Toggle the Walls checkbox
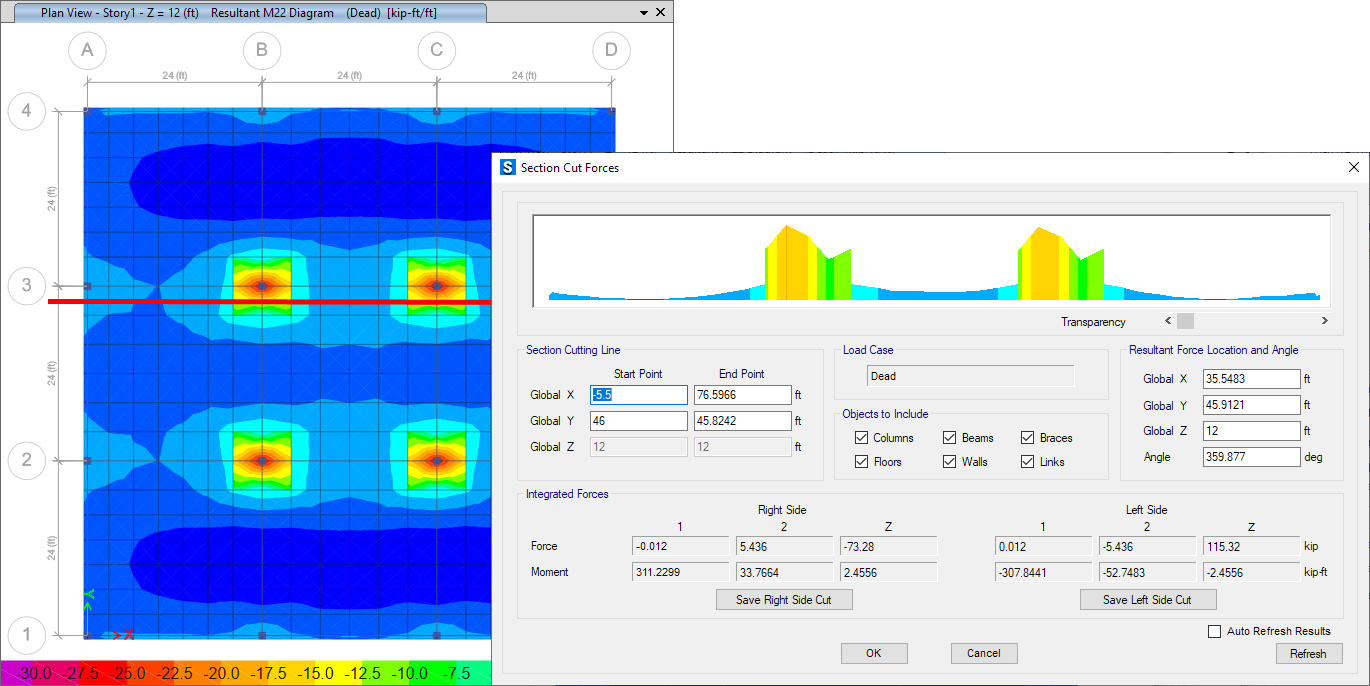The width and height of the screenshot is (1370, 686). point(950,462)
